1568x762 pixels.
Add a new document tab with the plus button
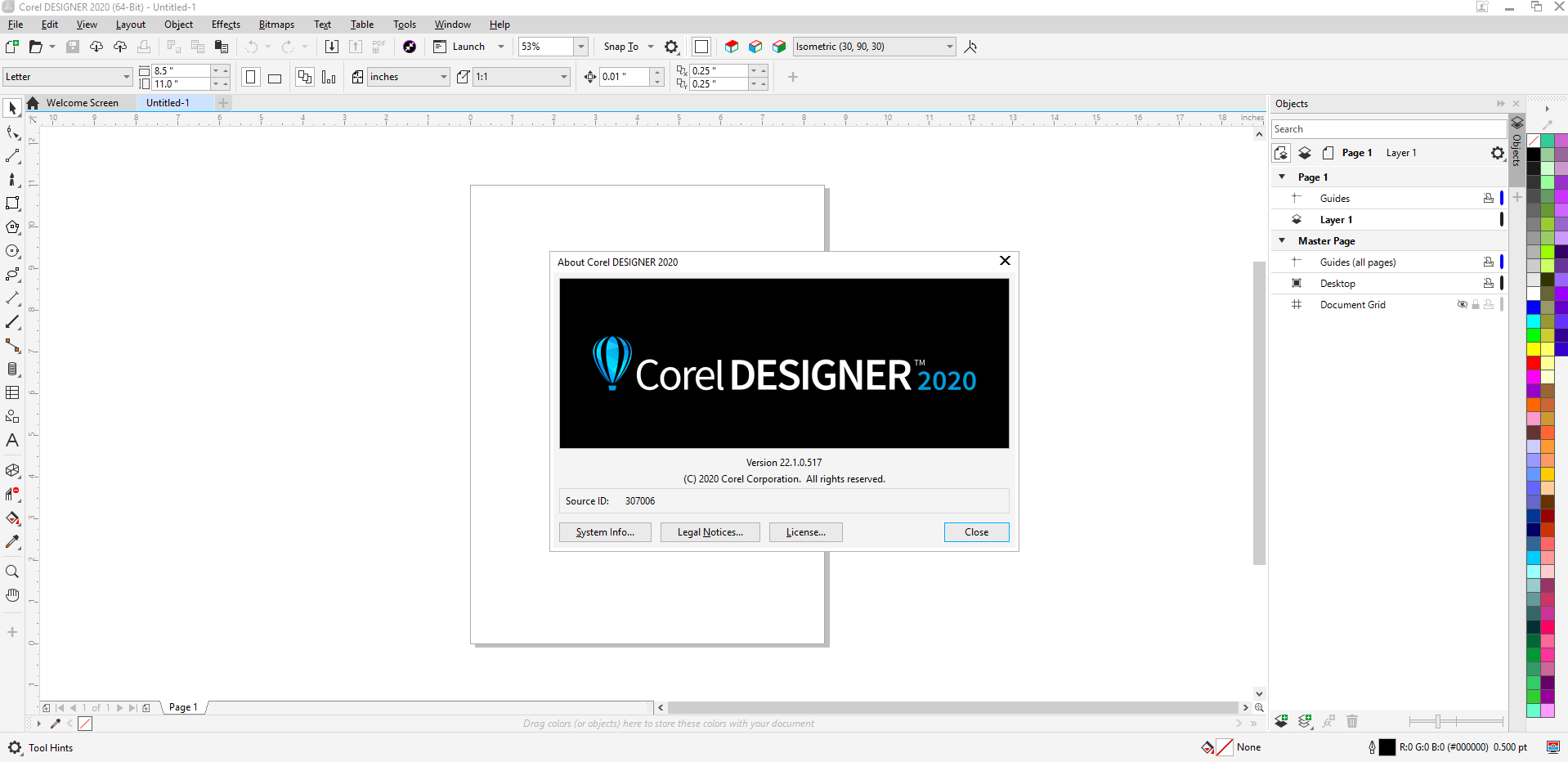[223, 103]
